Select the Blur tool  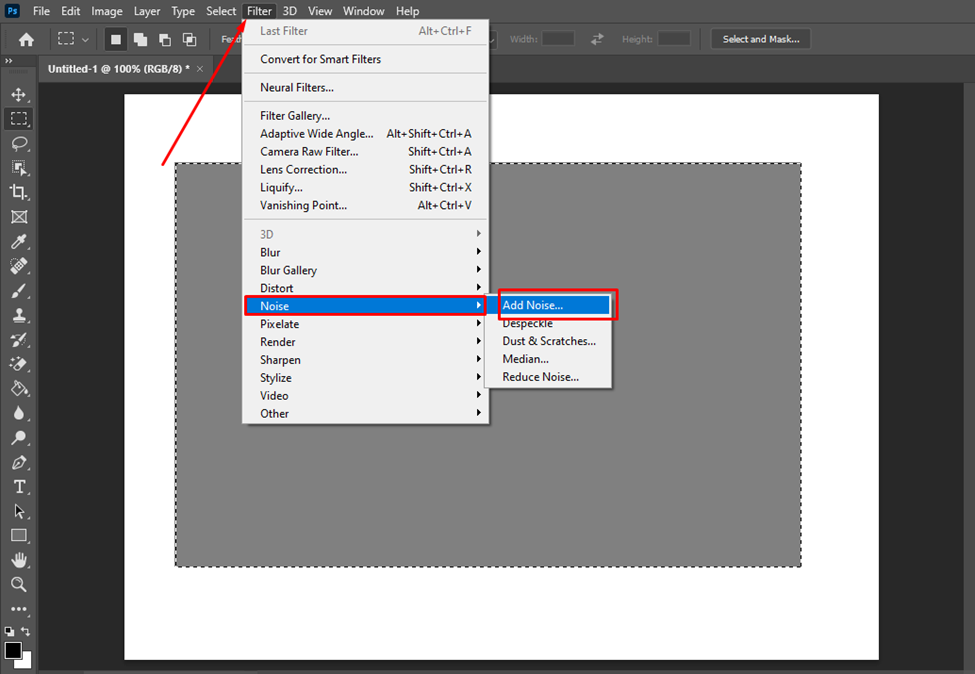[19, 413]
